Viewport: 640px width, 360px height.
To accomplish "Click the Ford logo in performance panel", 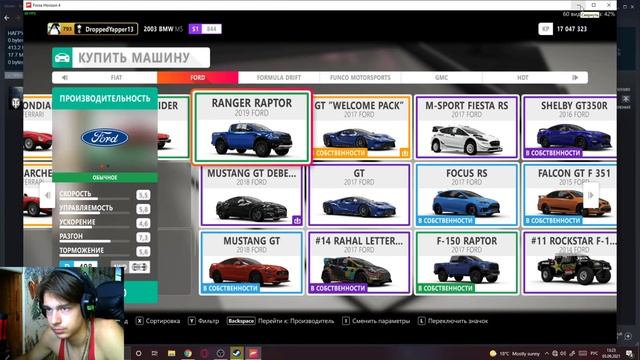I will pyautogui.click(x=104, y=138).
